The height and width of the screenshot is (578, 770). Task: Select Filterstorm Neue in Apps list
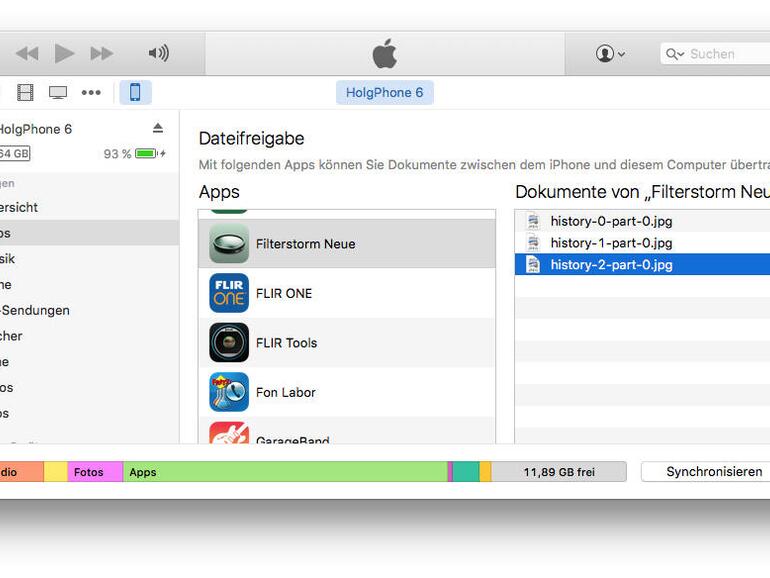point(347,244)
